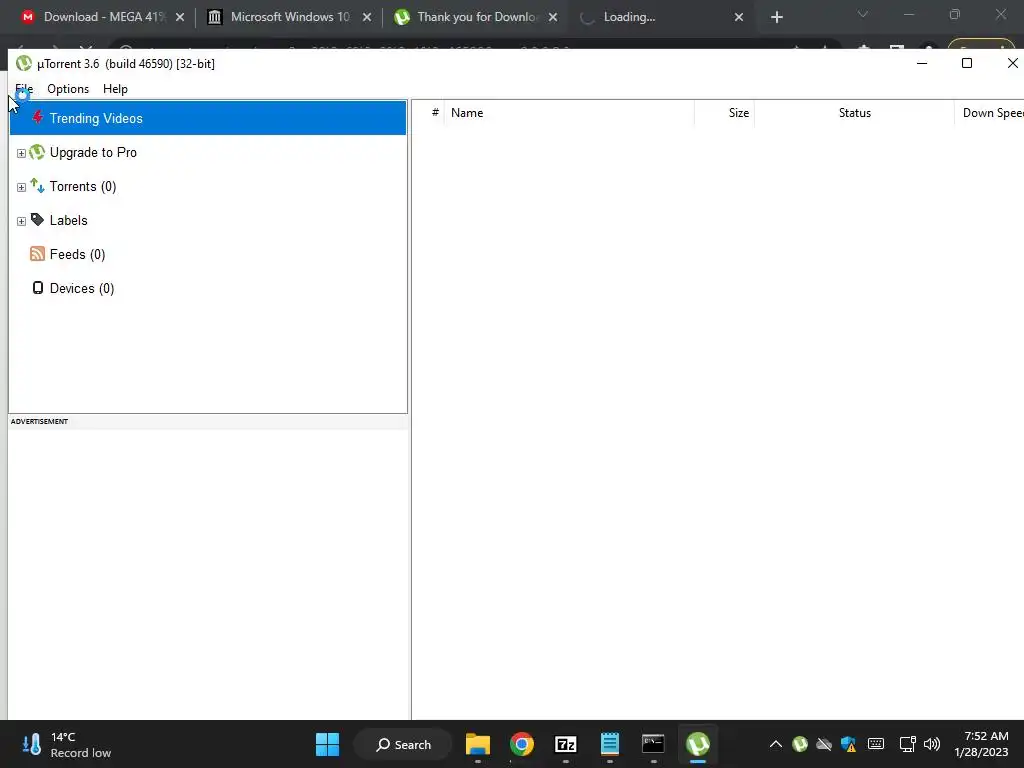Switch to the Download - MEGA browser tab
The width and height of the screenshot is (1024, 768).
[x=103, y=17]
